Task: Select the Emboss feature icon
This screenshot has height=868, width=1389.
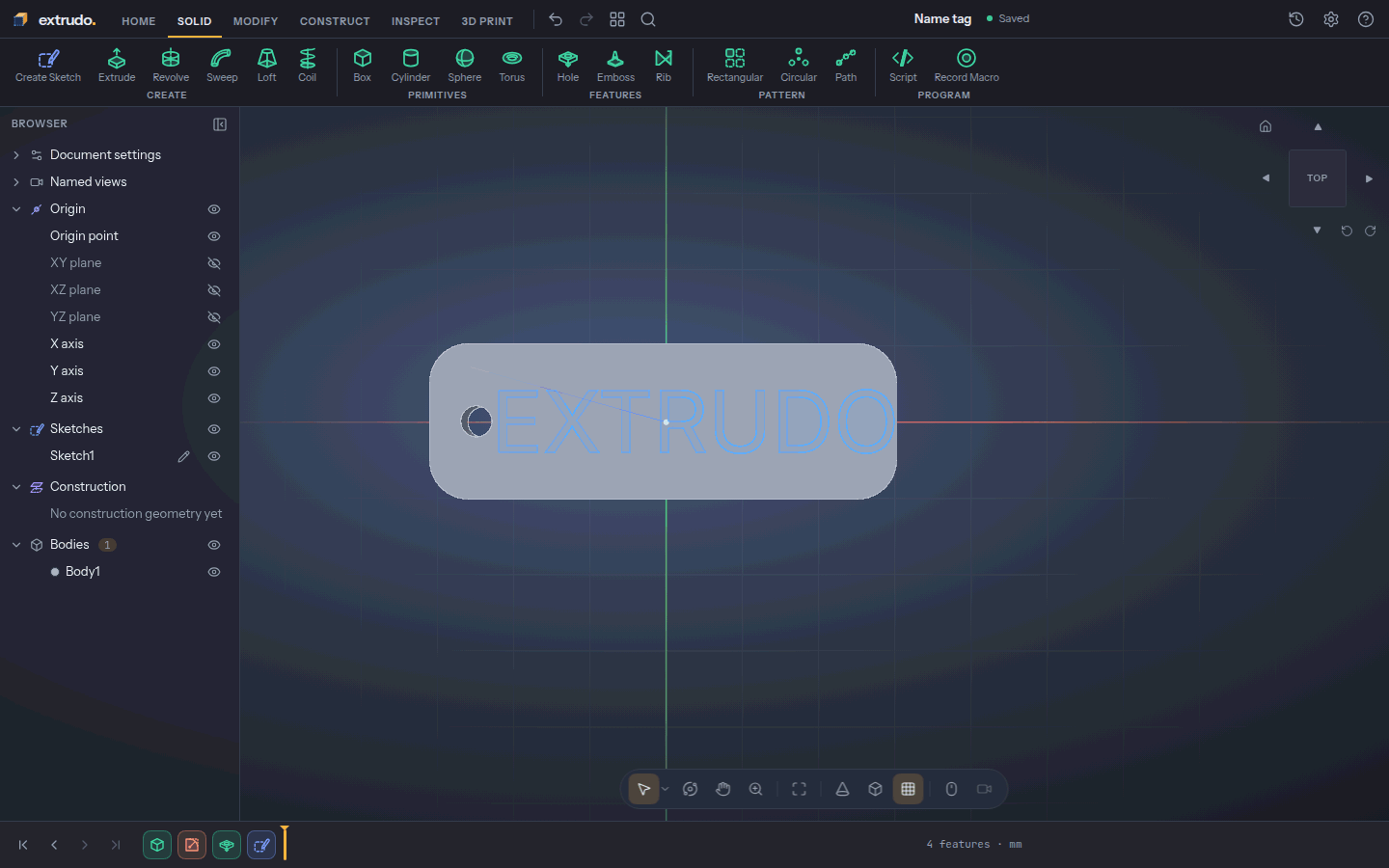Action: (x=615, y=66)
